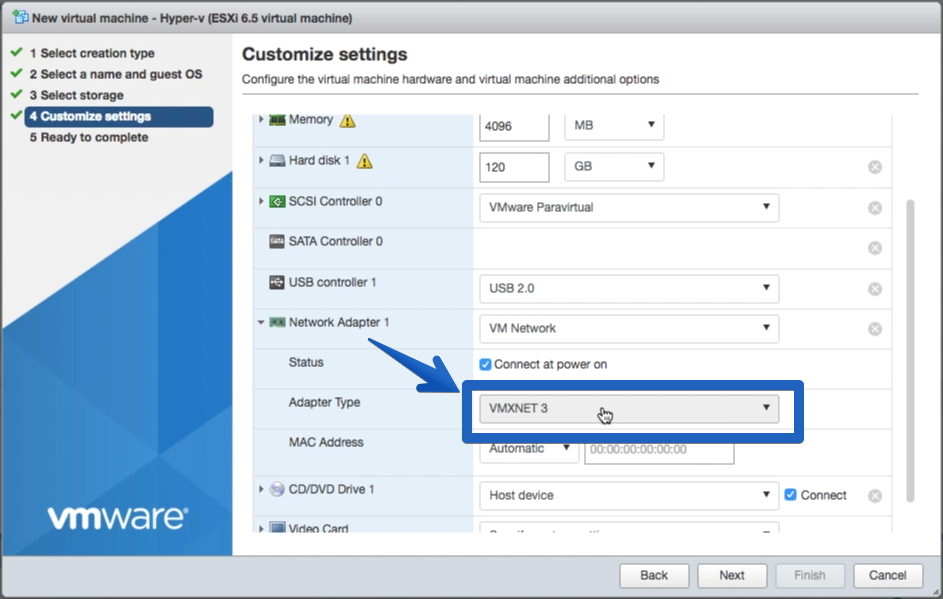This screenshot has height=599, width=943.
Task: Click the Hard disk 1 warning icon
Action: click(364, 161)
